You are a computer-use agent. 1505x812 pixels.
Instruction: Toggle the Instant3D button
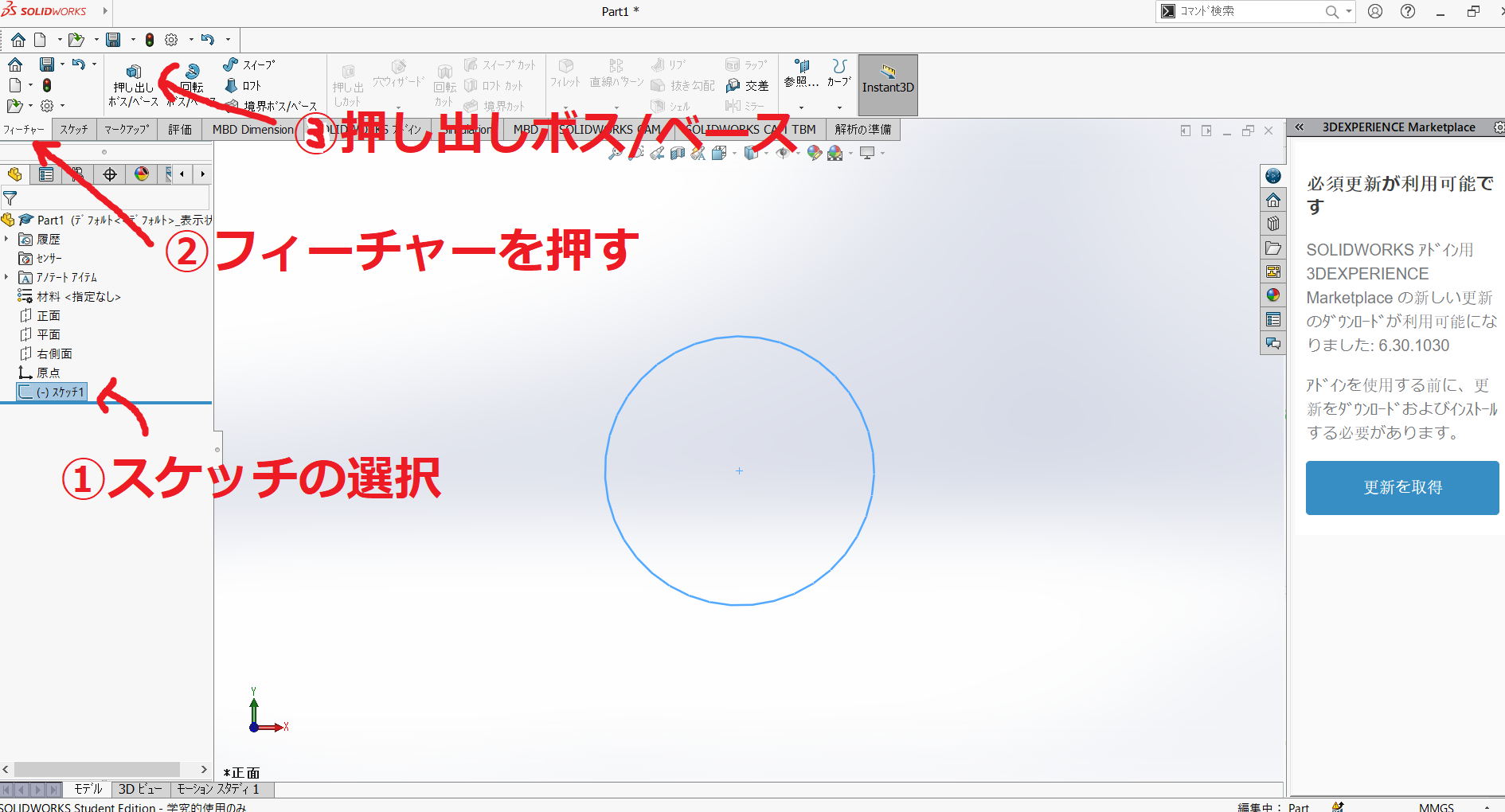click(888, 84)
